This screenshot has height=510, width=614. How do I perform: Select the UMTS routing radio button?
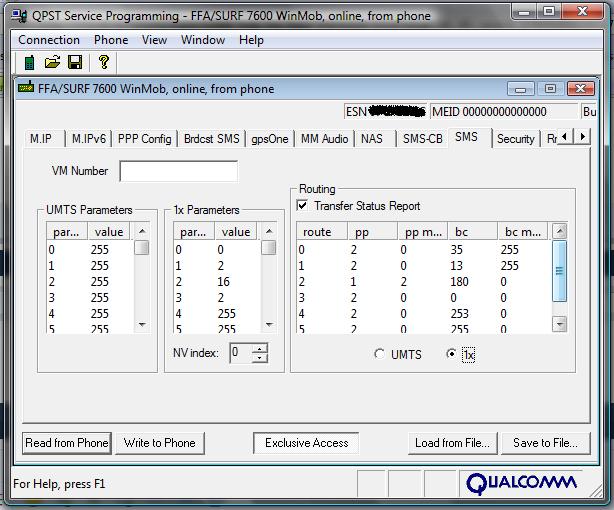click(379, 354)
